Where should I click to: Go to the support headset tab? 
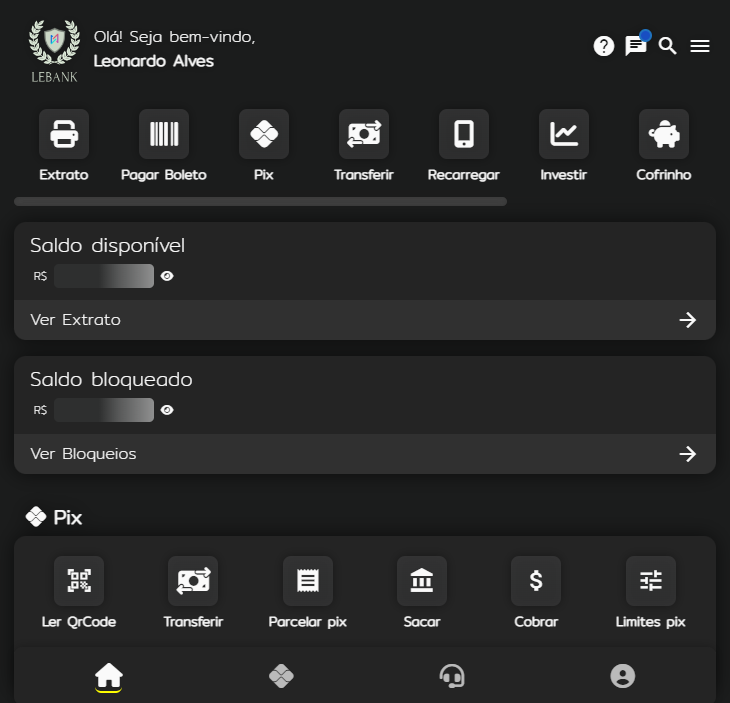(452, 677)
